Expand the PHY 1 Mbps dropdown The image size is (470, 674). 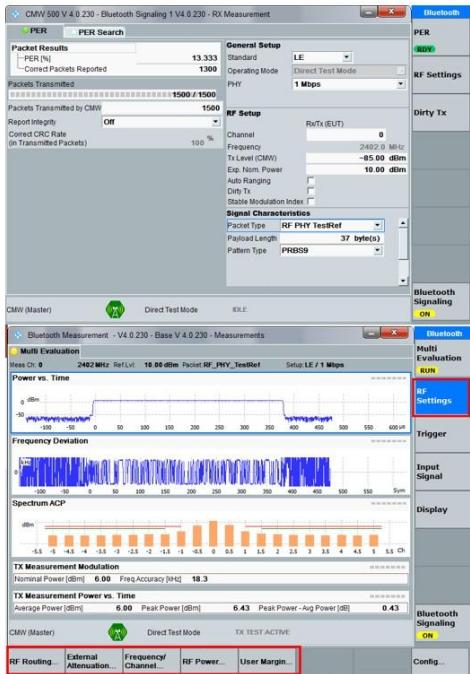[x=349, y=84]
